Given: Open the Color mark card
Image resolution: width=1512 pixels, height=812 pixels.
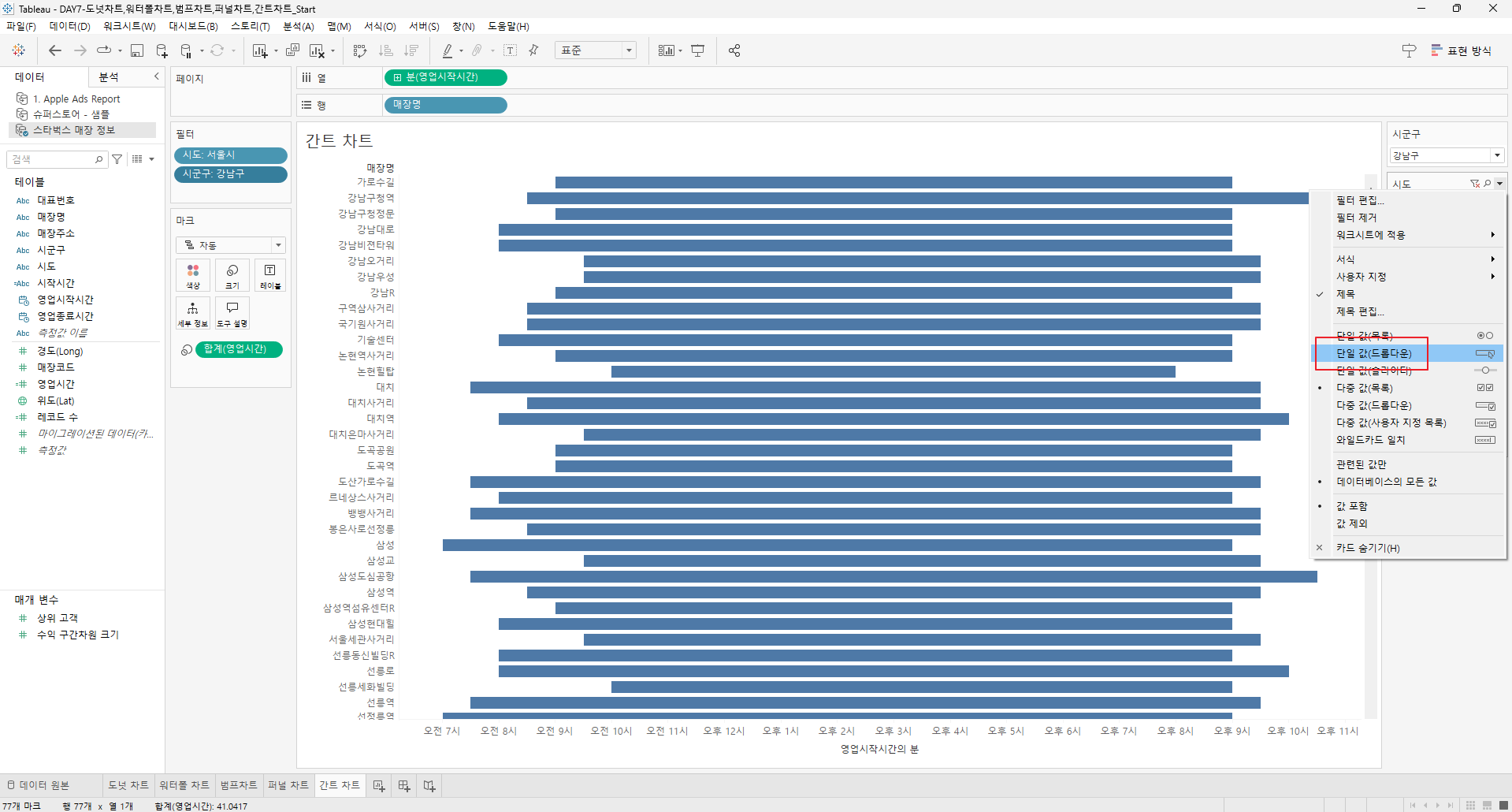Looking at the screenshot, I should click(193, 275).
